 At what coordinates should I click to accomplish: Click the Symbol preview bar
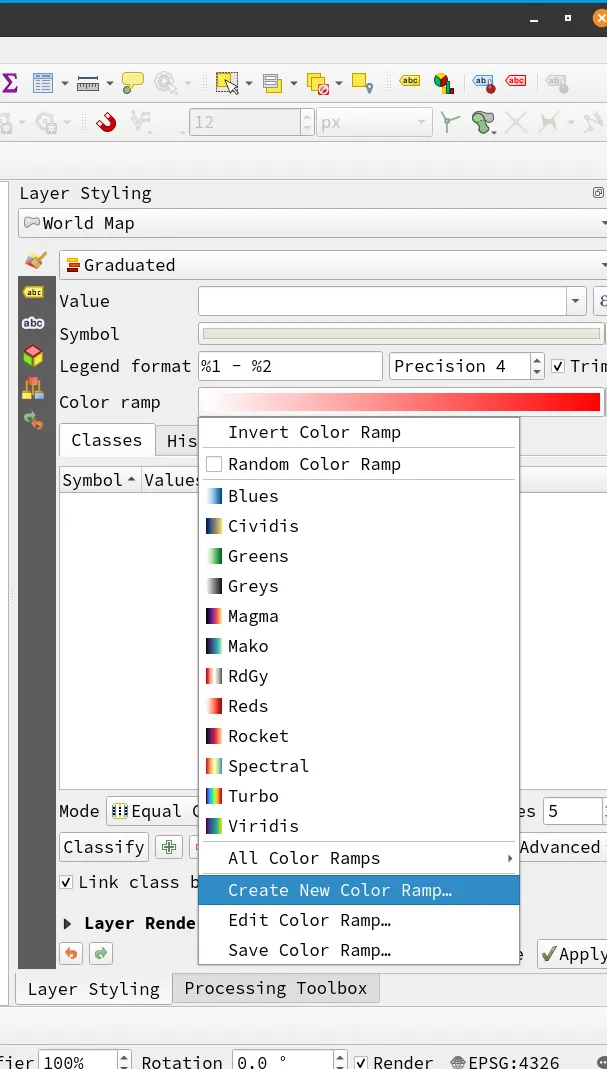click(401, 333)
